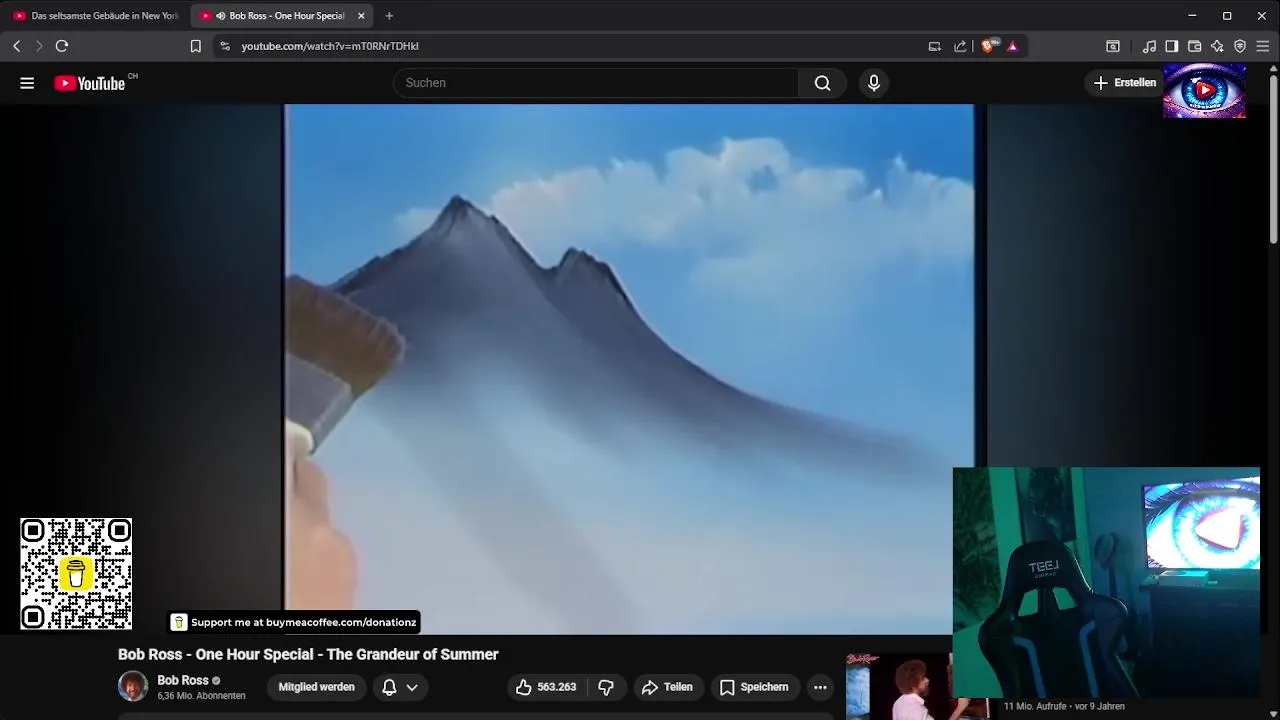Viewport: 1280px width, 720px height.
Task: Open a new tab with plus button
Action: pos(389,16)
